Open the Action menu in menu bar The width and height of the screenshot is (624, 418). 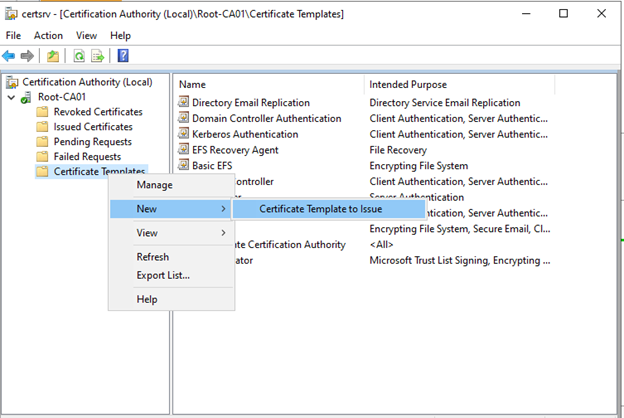[48, 35]
